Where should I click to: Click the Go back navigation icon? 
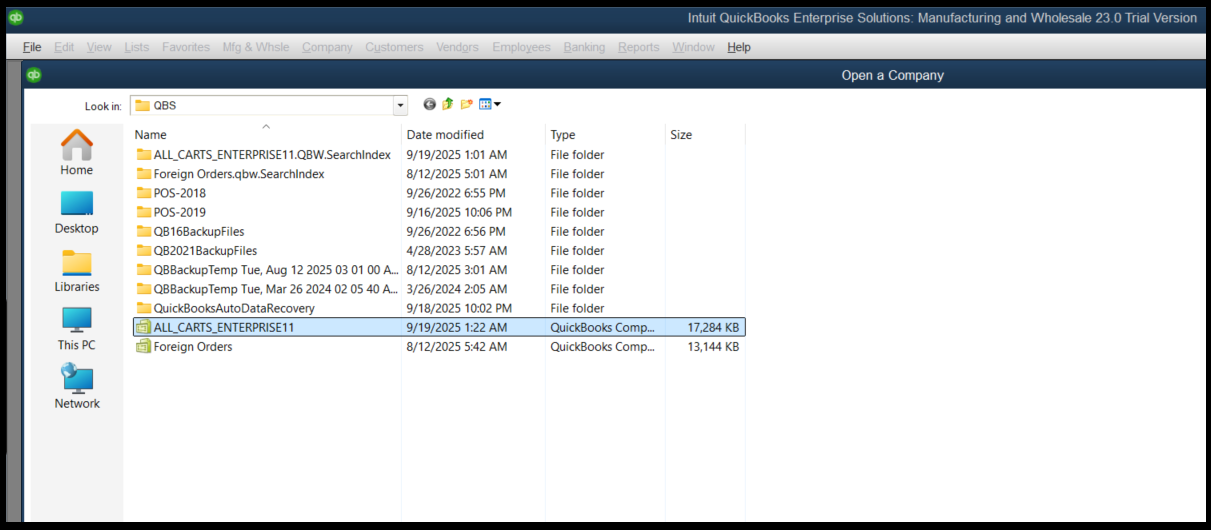point(430,105)
